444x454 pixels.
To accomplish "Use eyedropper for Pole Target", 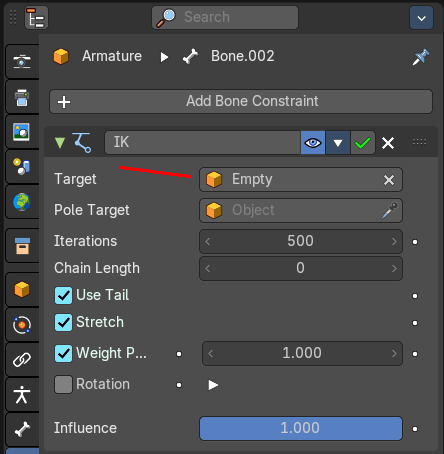I will (x=389, y=210).
